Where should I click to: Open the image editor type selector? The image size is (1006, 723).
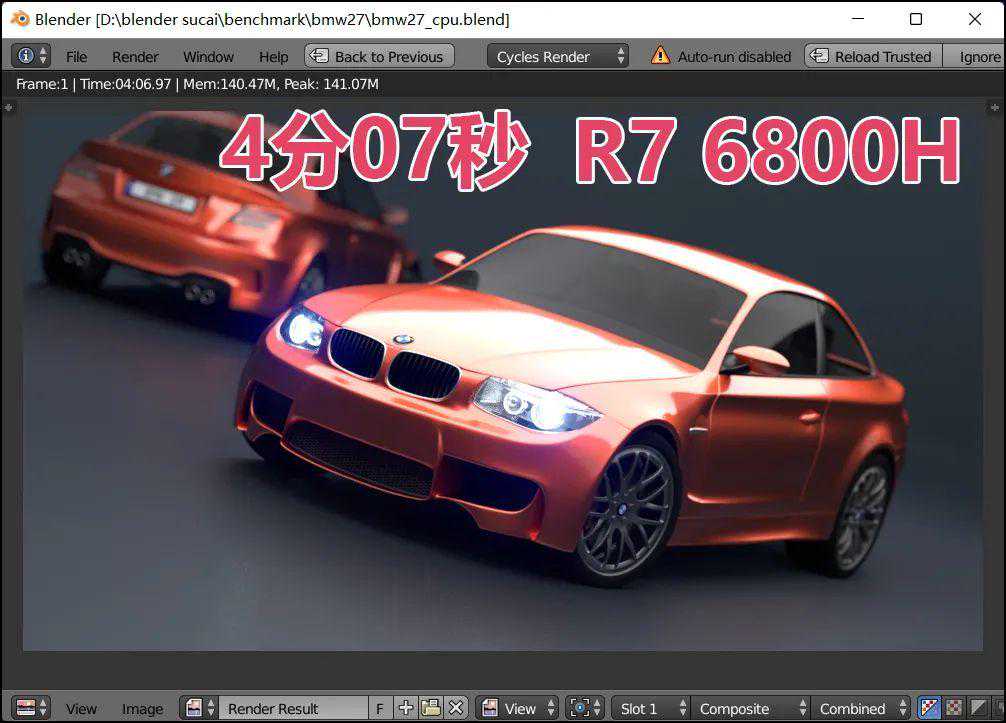[32, 708]
